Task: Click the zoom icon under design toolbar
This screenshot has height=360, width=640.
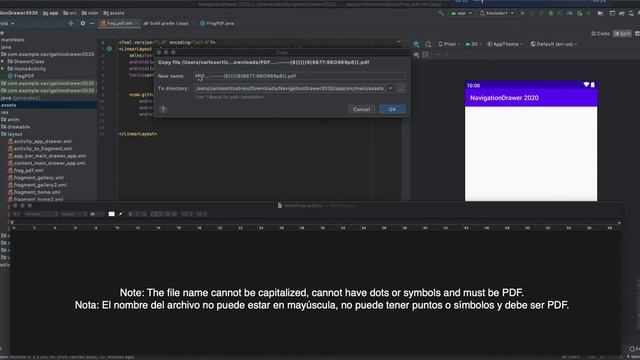Action: pos(416,54)
